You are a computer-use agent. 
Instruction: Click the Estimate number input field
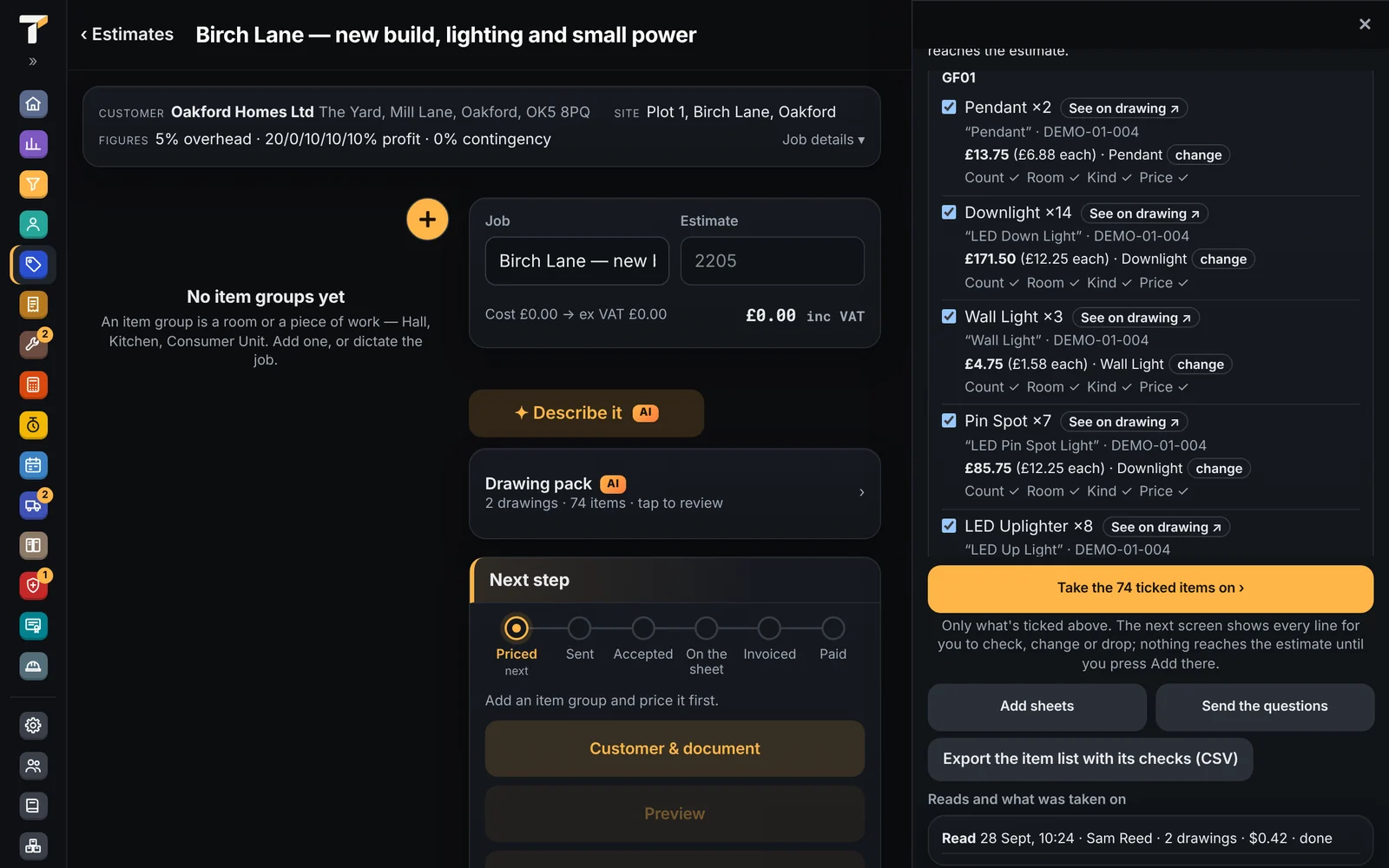tap(773, 261)
